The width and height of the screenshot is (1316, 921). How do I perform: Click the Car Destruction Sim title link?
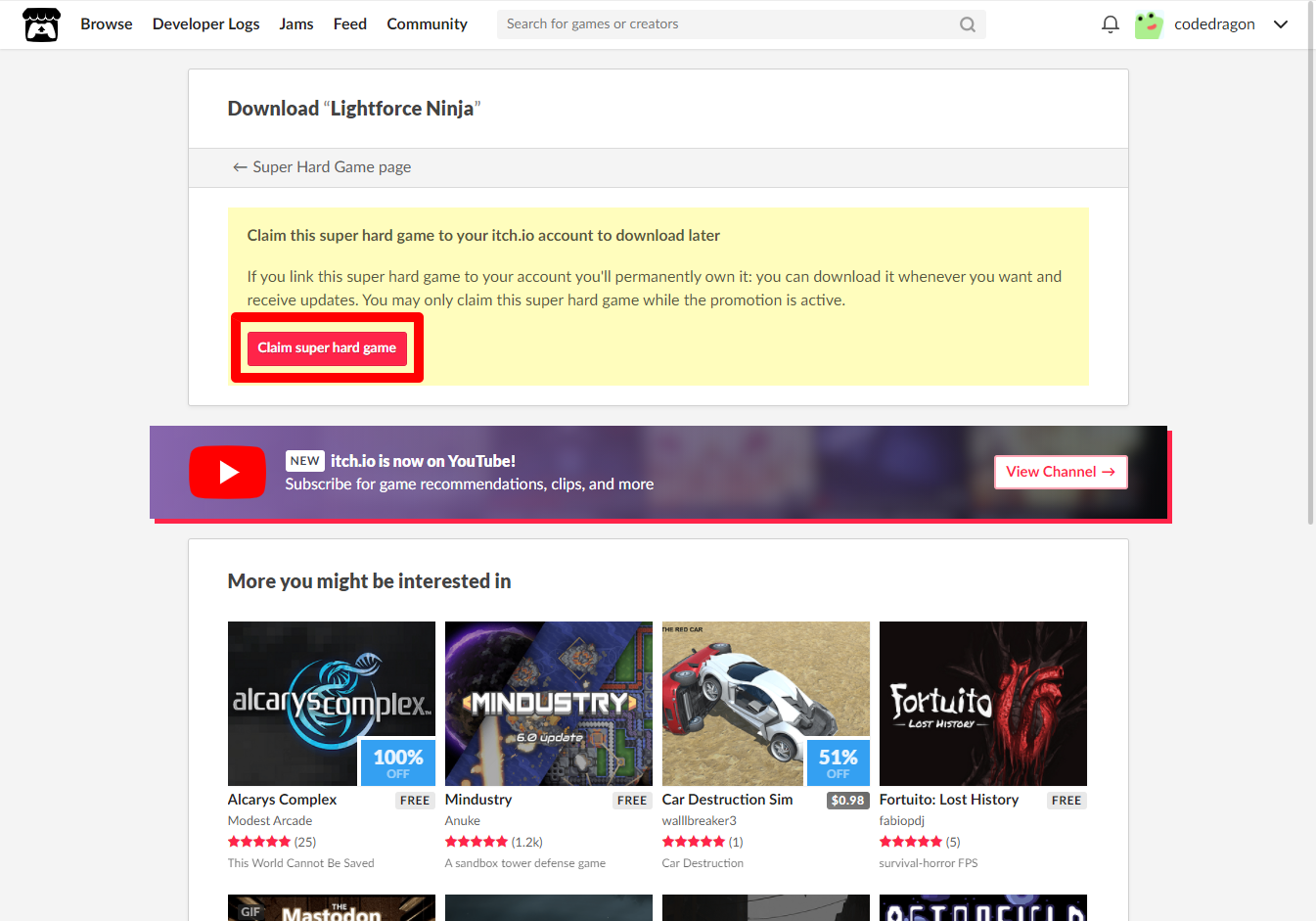point(727,800)
